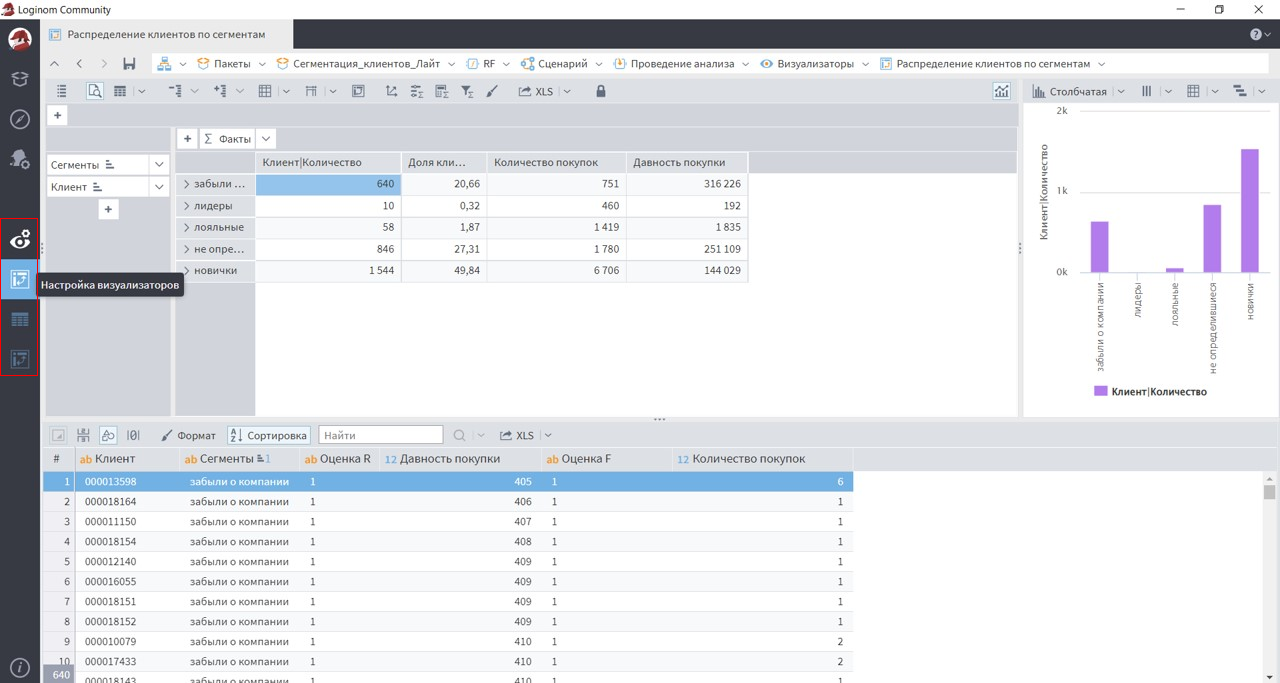This screenshot has height=683, width=1280.
Task: Click the info icon at sidebar bottom
Action: (20, 667)
